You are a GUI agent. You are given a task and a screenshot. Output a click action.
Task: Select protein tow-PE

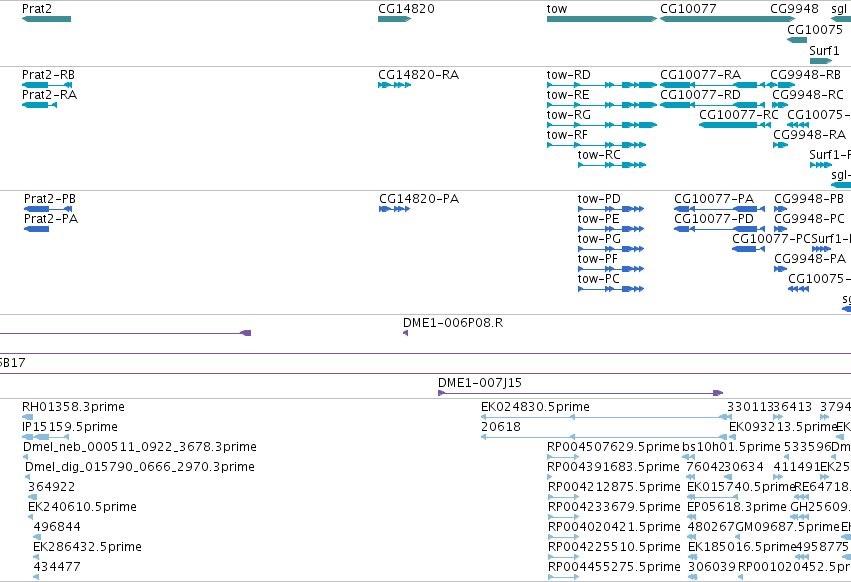click(611, 229)
